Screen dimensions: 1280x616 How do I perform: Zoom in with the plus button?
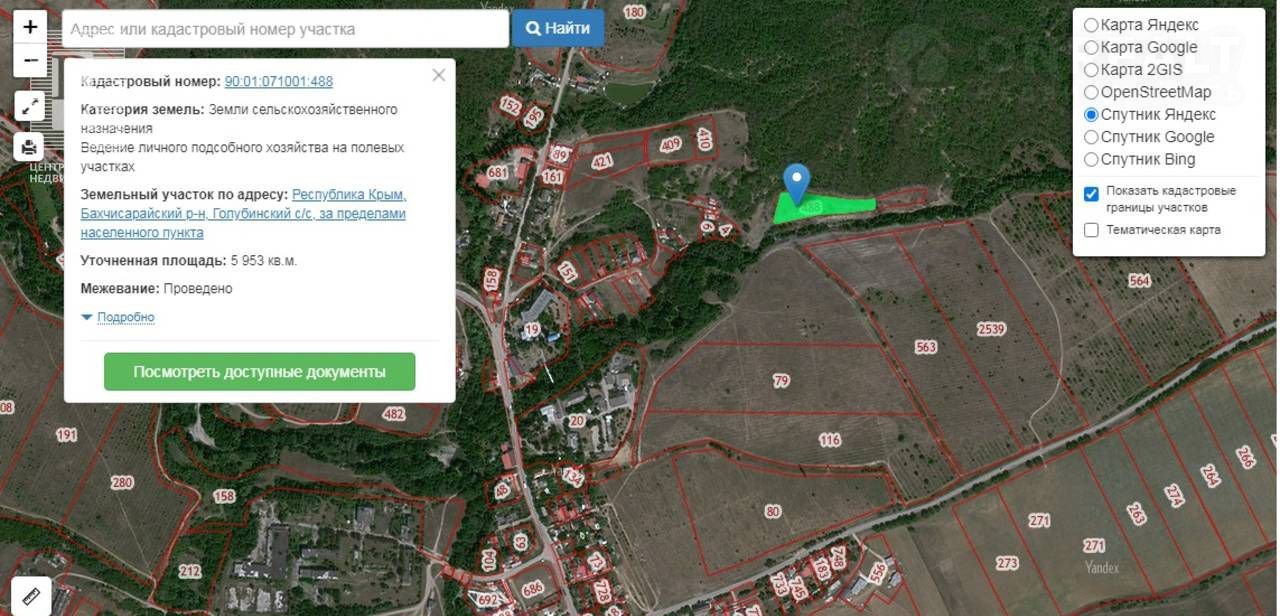pos(30,27)
